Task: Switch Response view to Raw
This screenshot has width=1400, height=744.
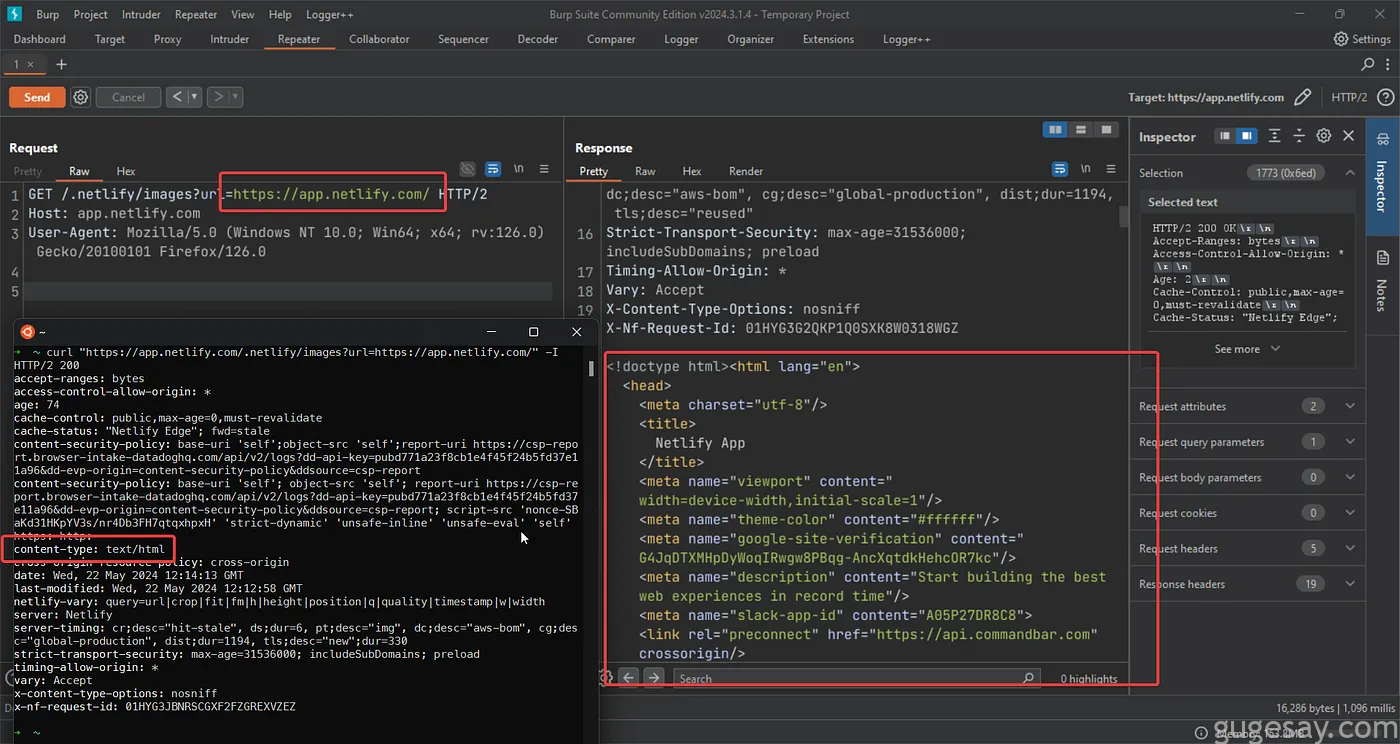Action: [645, 171]
